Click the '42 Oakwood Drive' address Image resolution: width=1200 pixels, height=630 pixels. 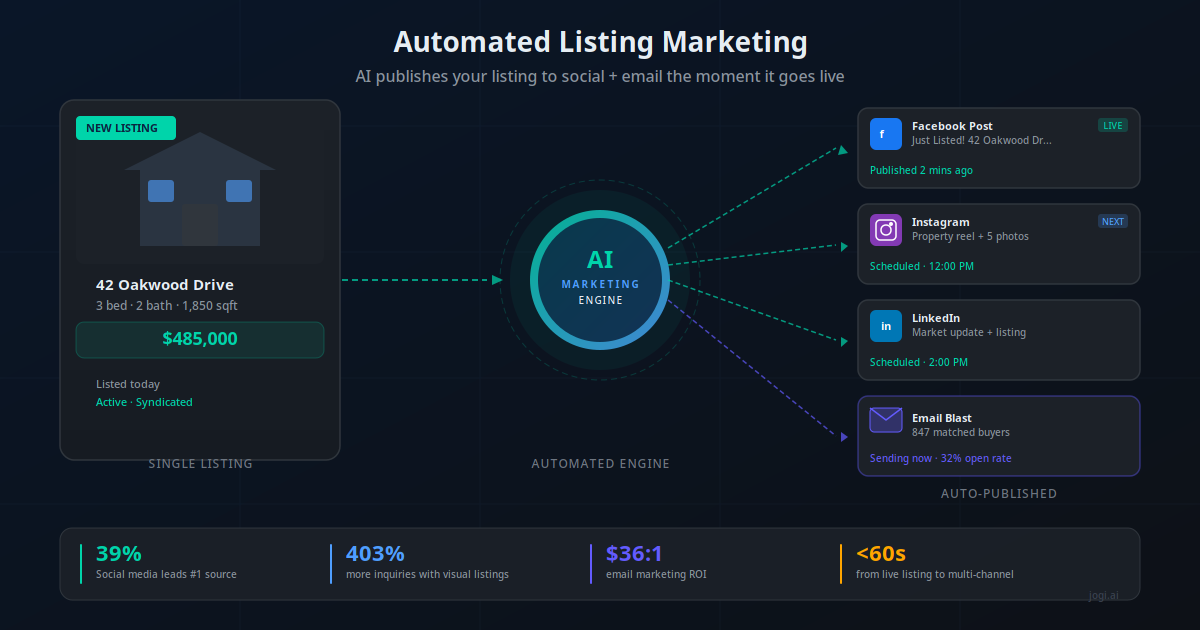pos(165,285)
